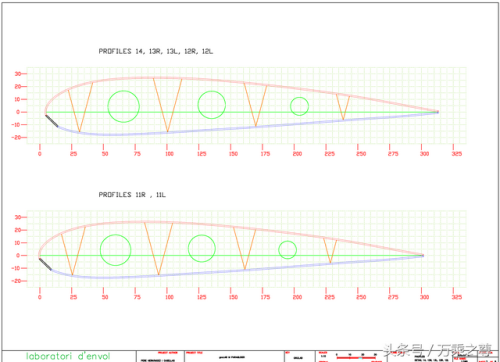Image resolution: width=500 pixels, height=362 pixels.
Task: Click the red scale bar in title block
Action: [x=356, y=358]
